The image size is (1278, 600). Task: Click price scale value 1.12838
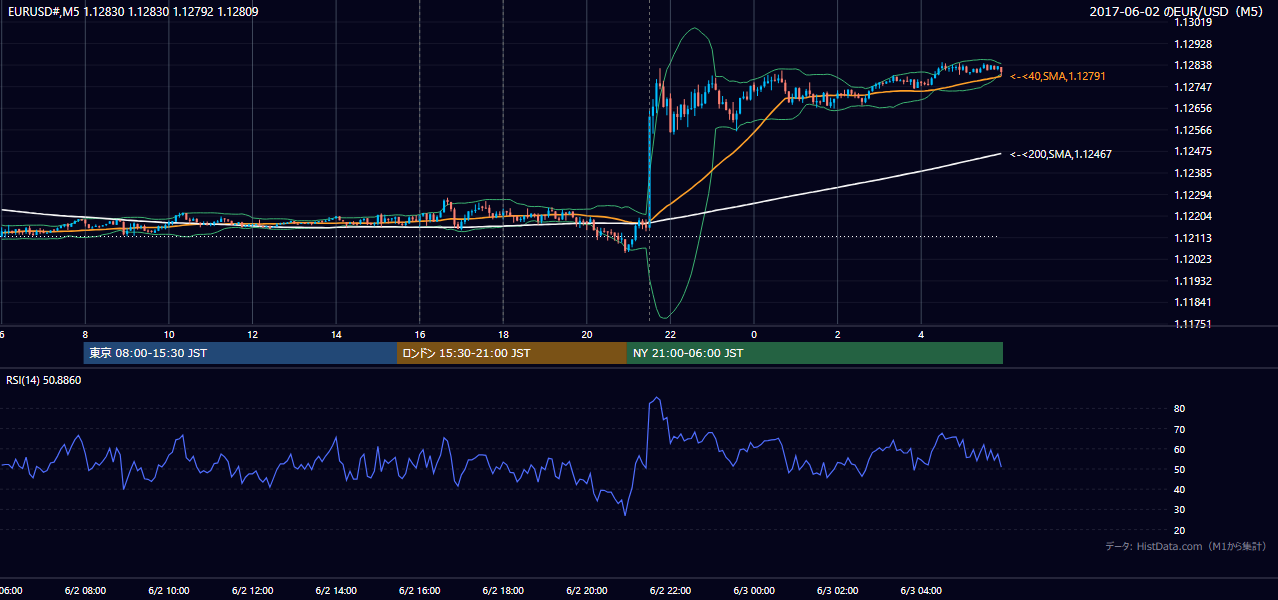pyautogui.click(x=1192, y=65)
